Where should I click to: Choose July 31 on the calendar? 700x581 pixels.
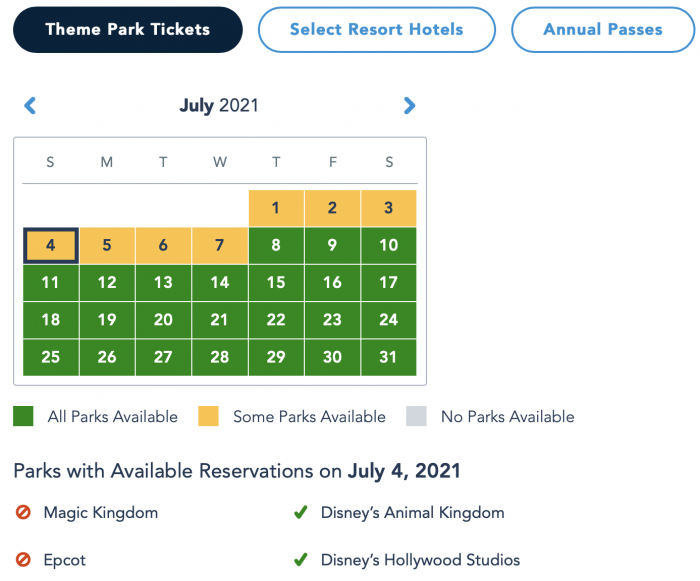click(389, 357)
